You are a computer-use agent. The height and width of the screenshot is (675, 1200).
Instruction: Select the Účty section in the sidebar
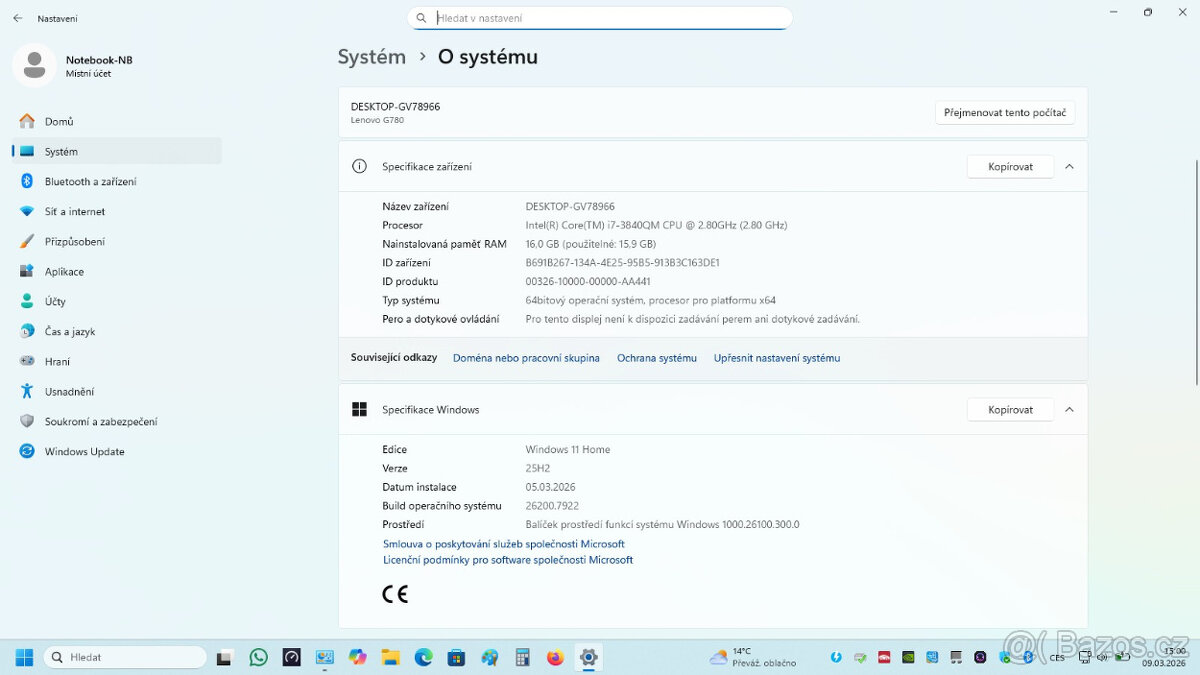pyautogui.click(x=63, y=301)
